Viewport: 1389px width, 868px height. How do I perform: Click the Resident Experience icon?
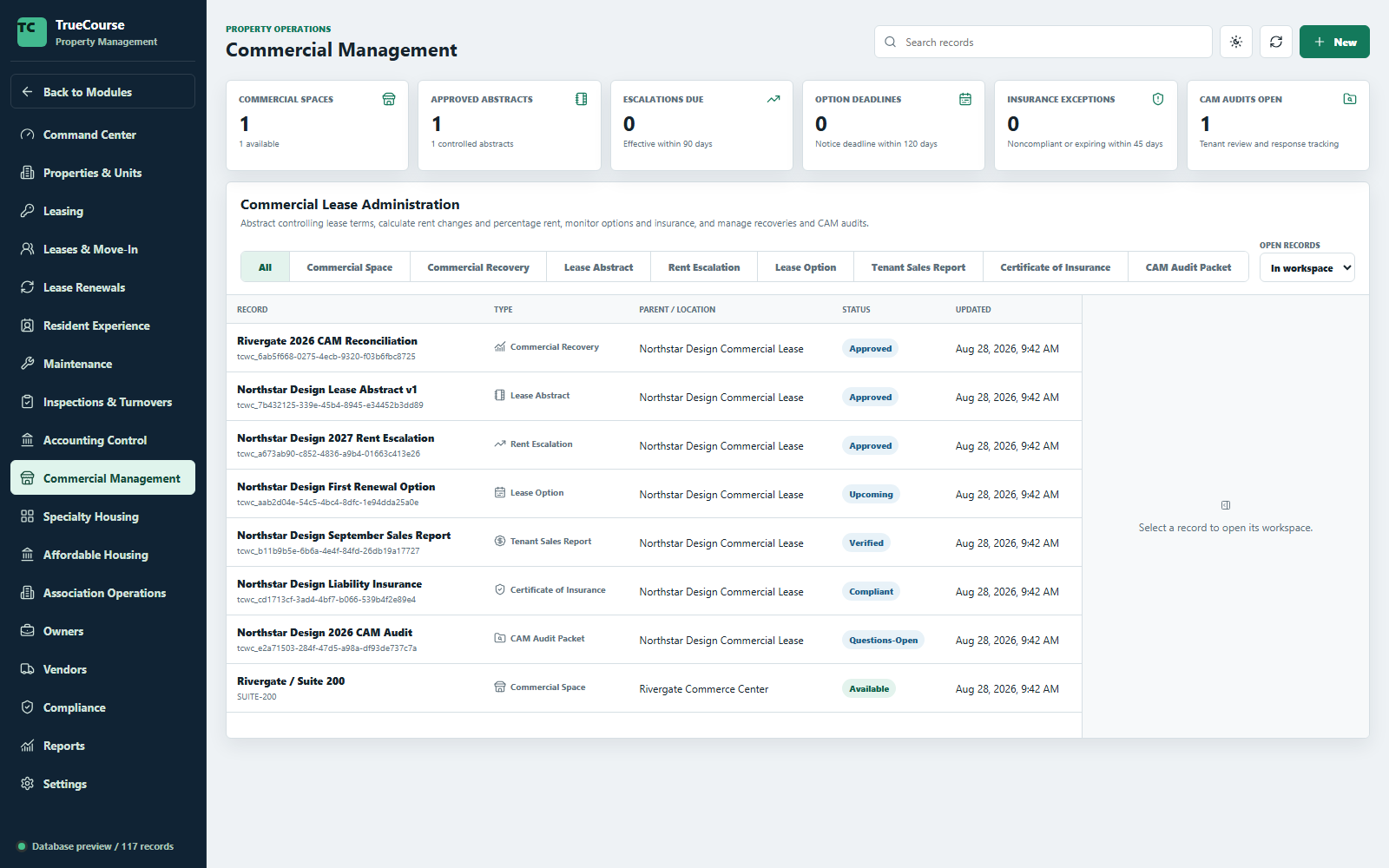[28, 325]
